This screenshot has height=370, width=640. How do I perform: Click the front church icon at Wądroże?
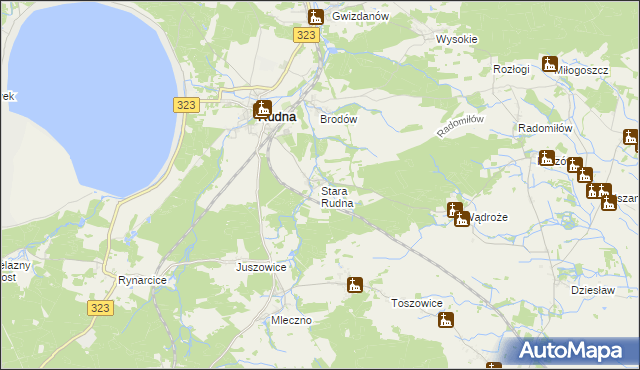coord(462,219)
